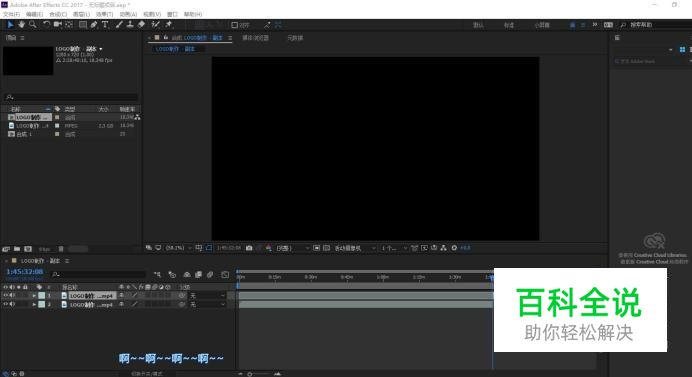Open the view layout count dropdown
Image resolution: width=692 pixels, height=377 pixels.
tap(394, 248)
